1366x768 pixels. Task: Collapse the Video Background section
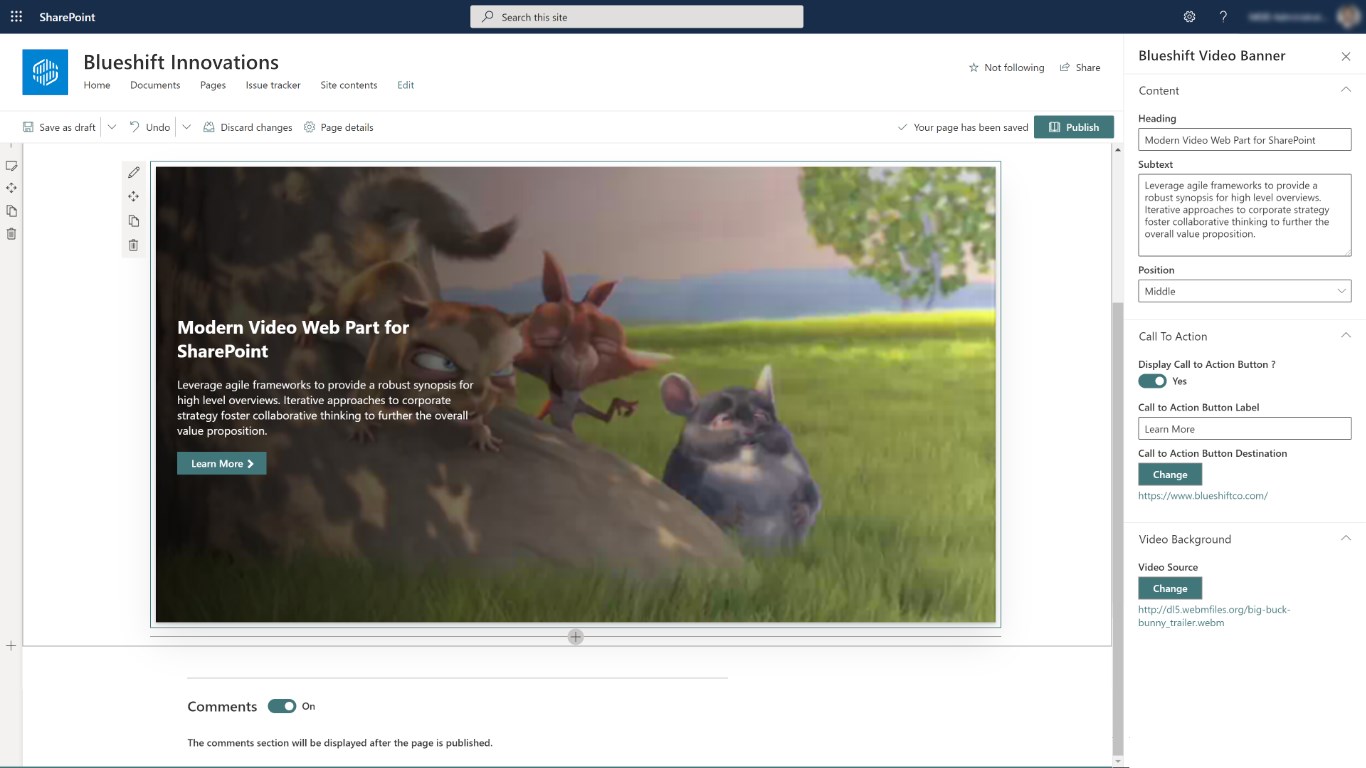[x=1346, y=539]
